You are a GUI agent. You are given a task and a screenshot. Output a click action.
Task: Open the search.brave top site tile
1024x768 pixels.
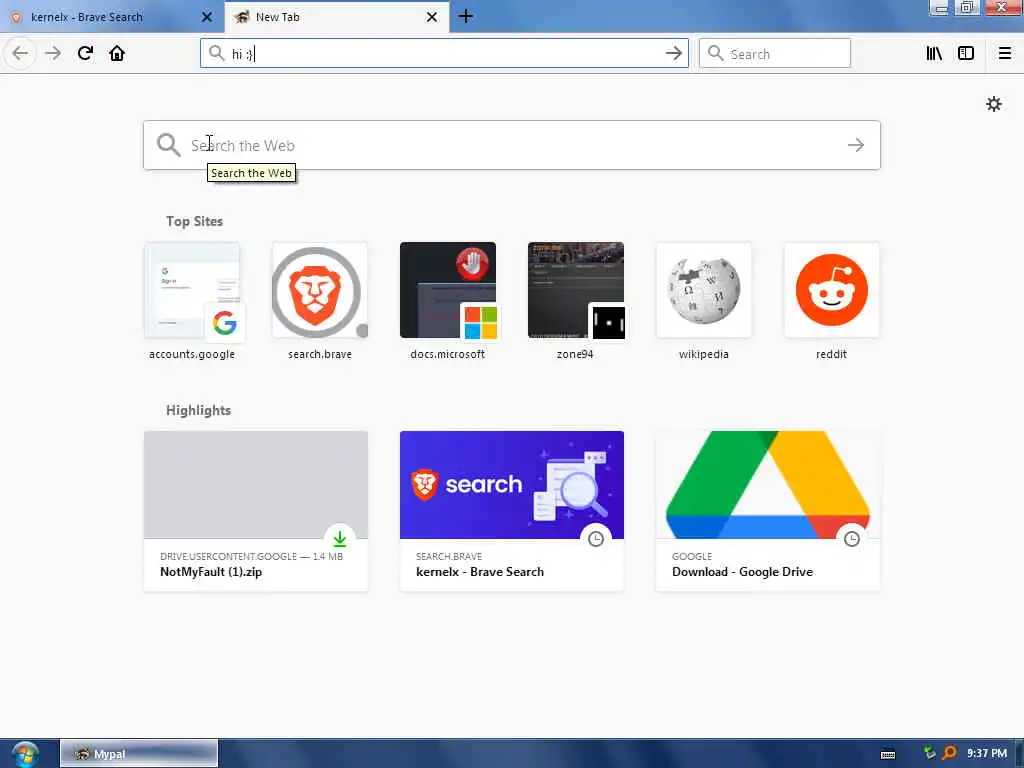[x=320, y=302]
